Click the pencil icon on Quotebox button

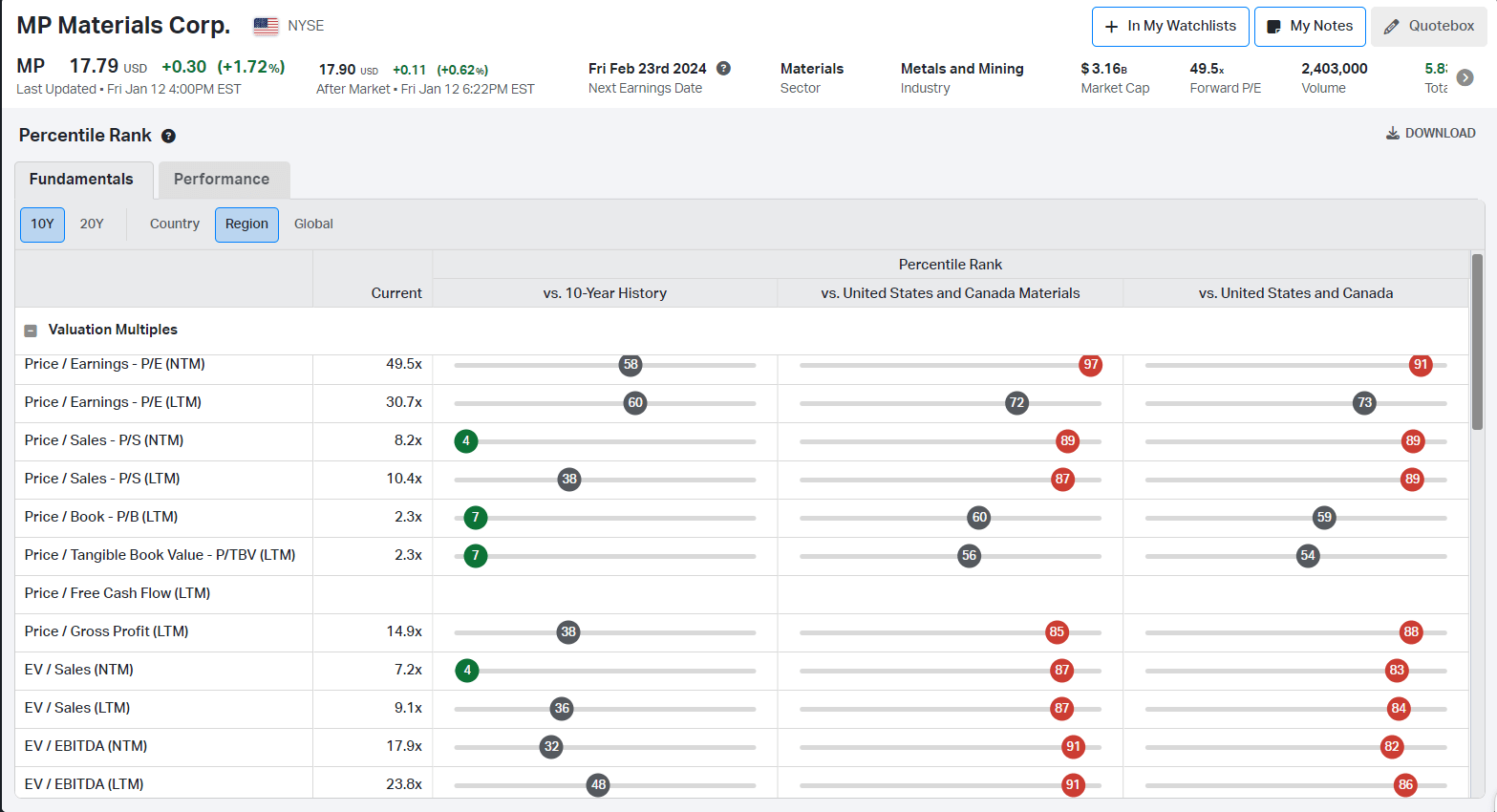point(1391,26)
